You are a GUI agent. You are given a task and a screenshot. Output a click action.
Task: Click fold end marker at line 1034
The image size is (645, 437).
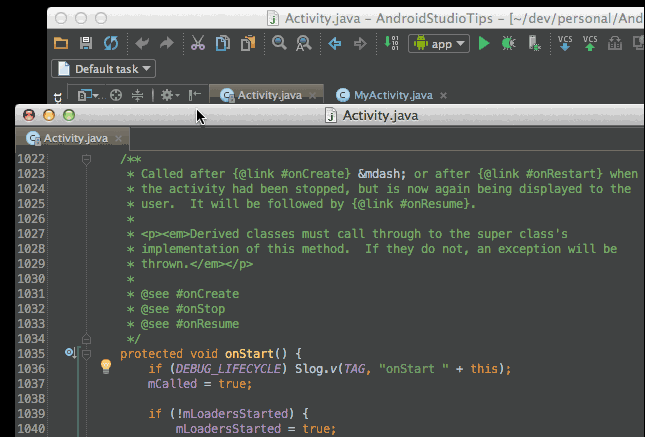point(86,339)
